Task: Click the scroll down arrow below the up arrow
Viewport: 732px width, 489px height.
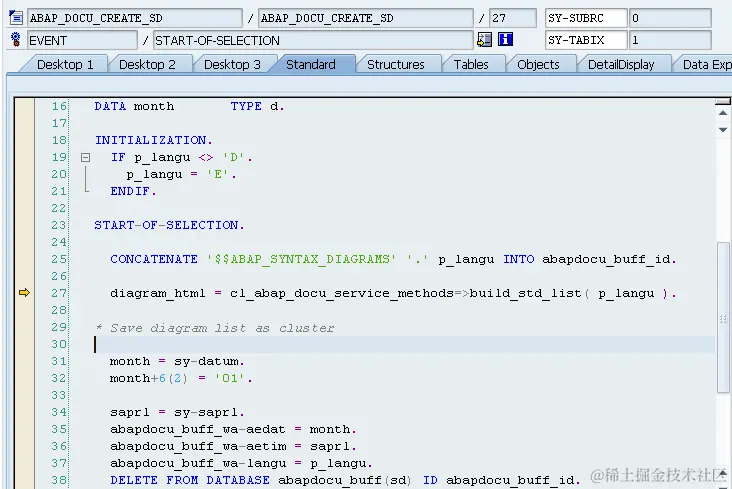Action: point(723,130)
